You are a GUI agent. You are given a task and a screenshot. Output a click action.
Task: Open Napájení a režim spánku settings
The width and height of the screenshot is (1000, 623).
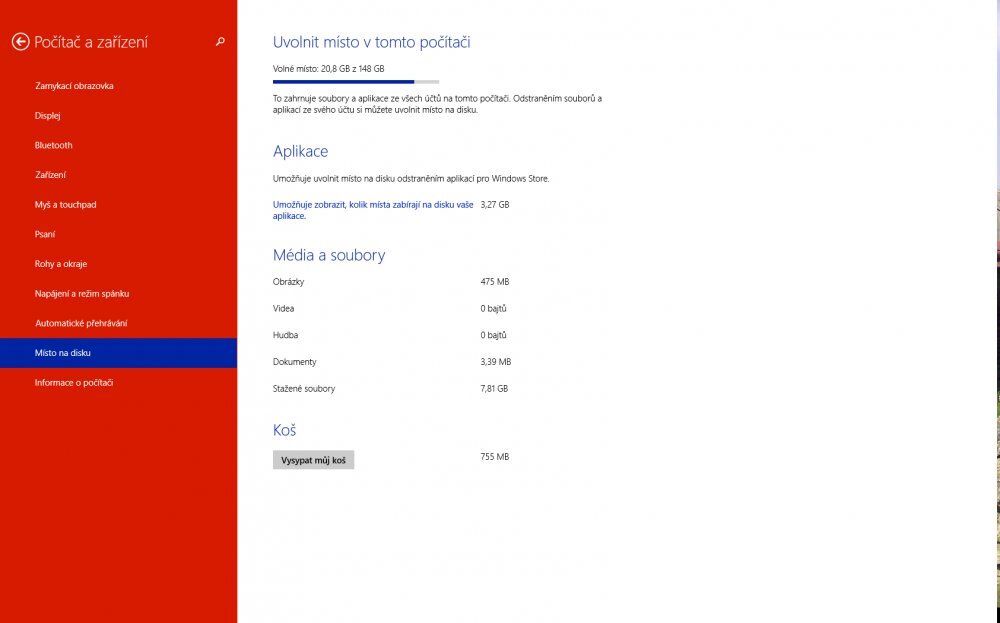(83, 293)
